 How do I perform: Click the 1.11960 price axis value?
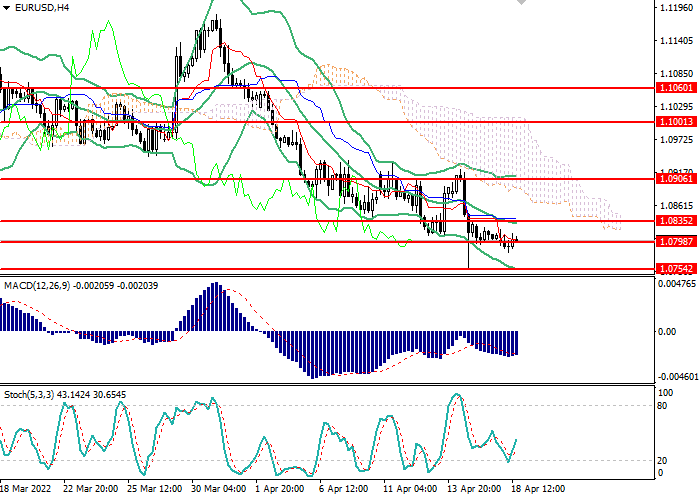(676, 8)
